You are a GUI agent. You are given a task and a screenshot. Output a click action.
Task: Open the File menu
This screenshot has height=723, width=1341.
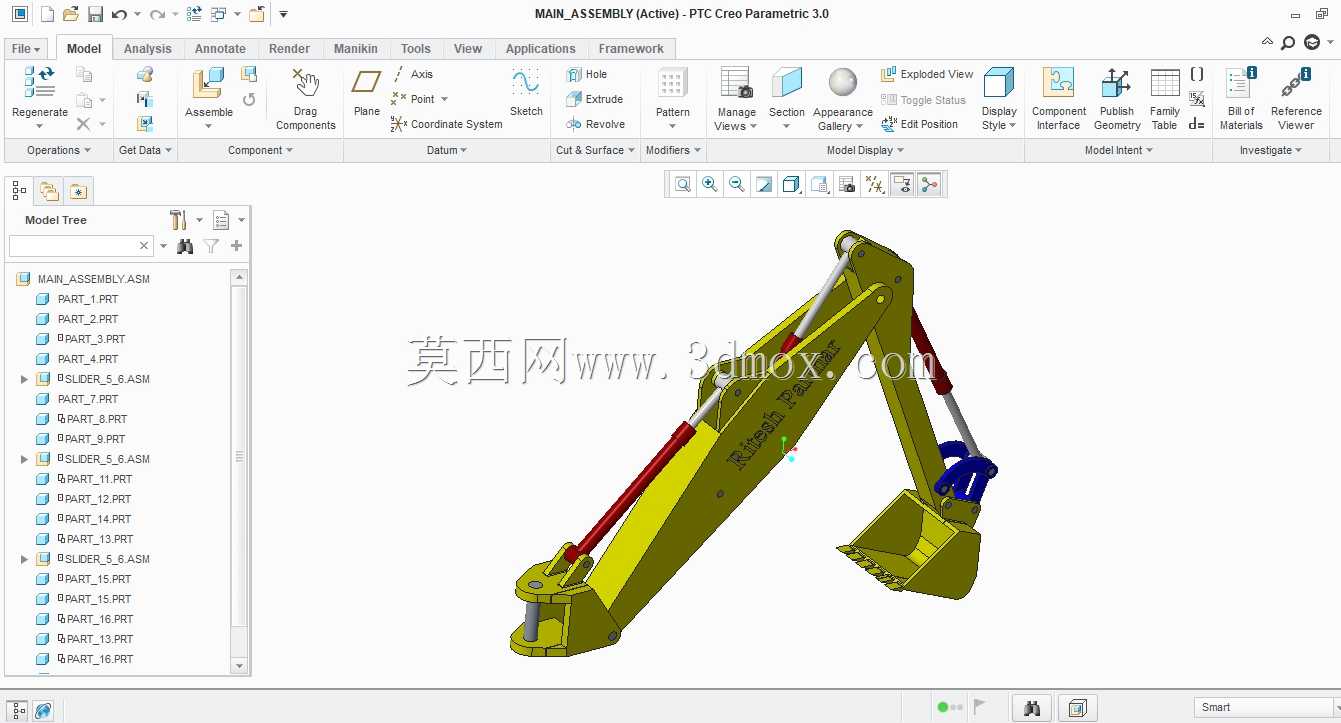coord(26,48)
